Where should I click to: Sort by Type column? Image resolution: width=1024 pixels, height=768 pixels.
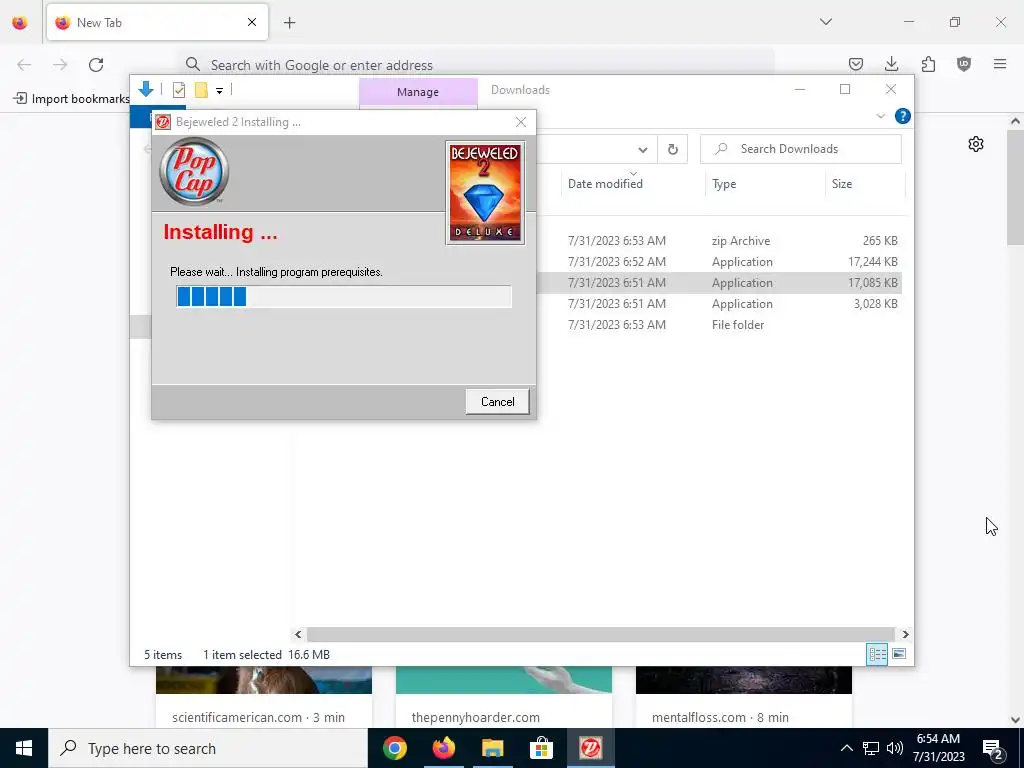pyautogui.click(x=724, y=184)
